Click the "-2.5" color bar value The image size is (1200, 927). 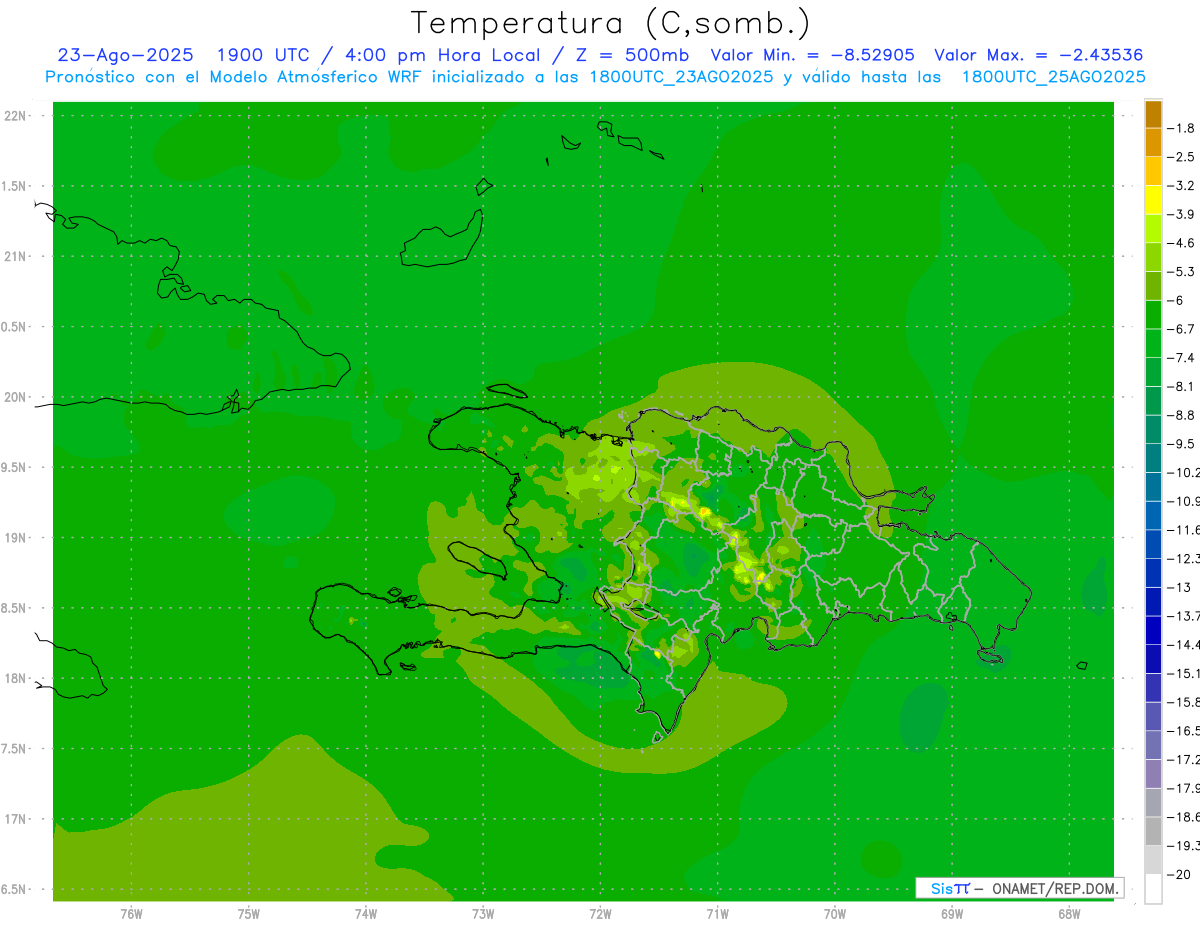point(1181,157)
